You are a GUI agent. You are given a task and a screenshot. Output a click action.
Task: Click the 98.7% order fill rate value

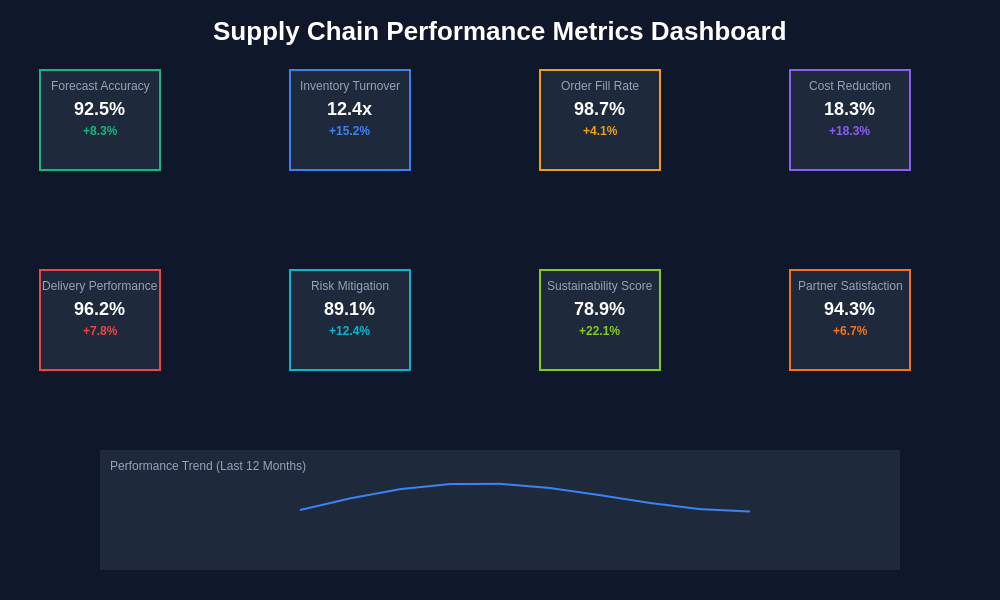(x=600, y=109)
